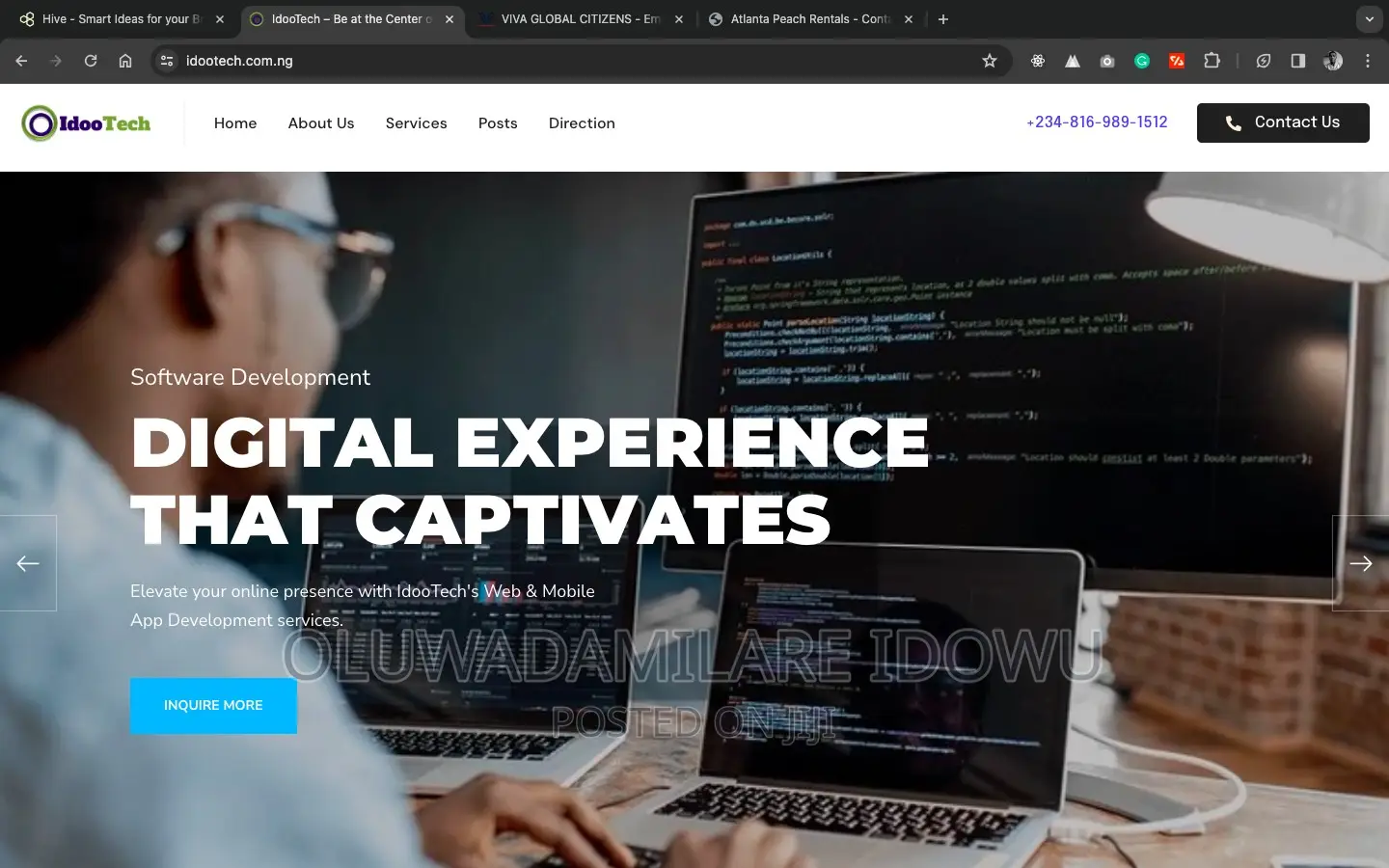Click the browser forward arrow
The height and width of the screenshot is (868, 1389).
(56, 61)
